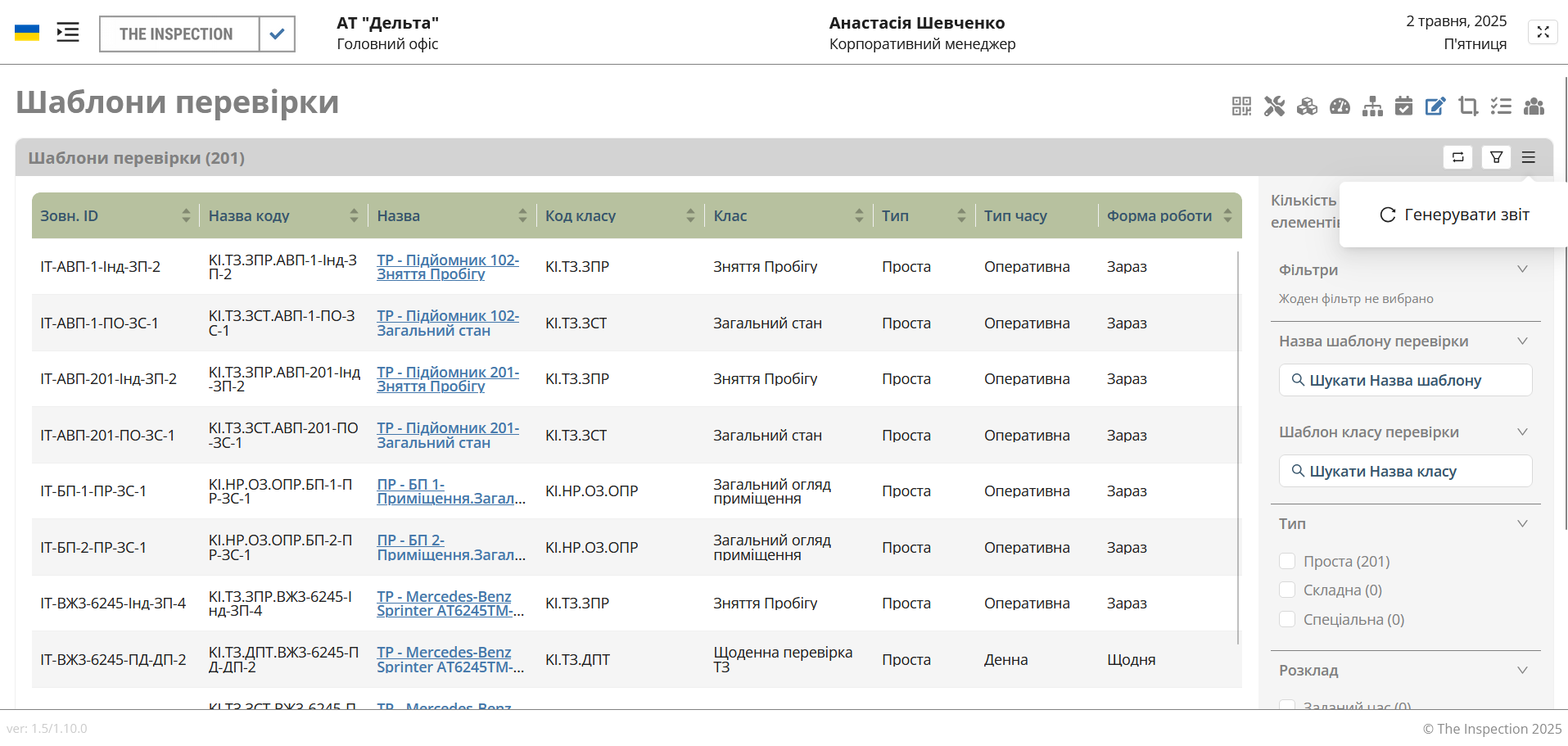Collapse the Фільтри section chevron
1568x746 pixels.
[x=1522, y=269]
